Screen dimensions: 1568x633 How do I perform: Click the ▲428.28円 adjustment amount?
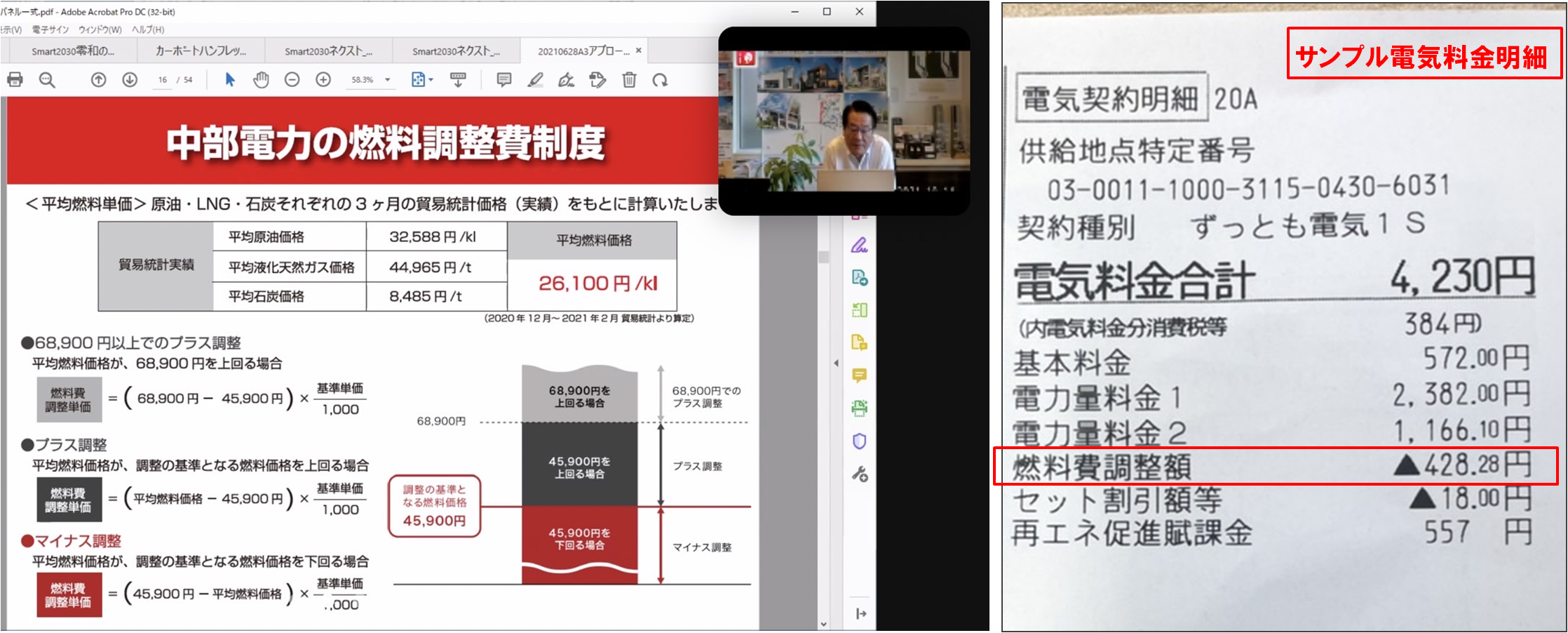[x=1463, y=465]
